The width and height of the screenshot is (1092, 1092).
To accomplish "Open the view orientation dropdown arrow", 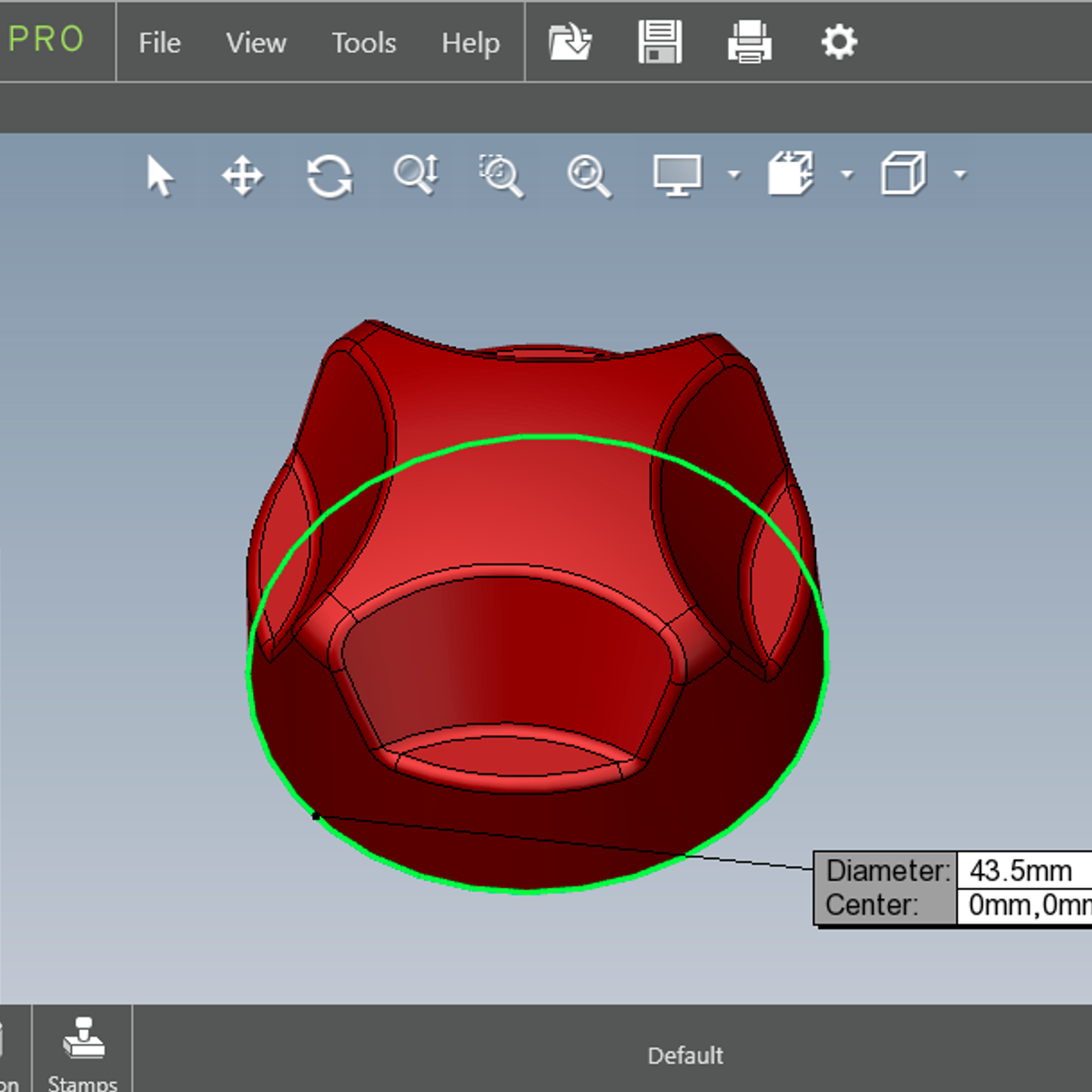I will coord(847,175).
